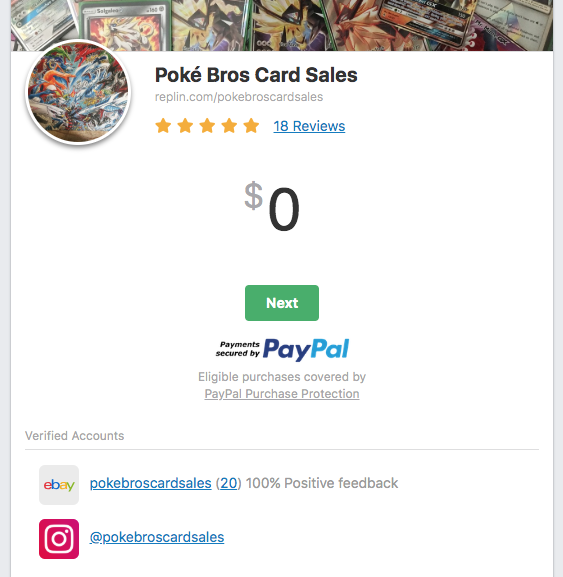Click the eBay logo icon
Image resolution: width=563 pixels, height=577 pixels.
click(x=59, y=485)
